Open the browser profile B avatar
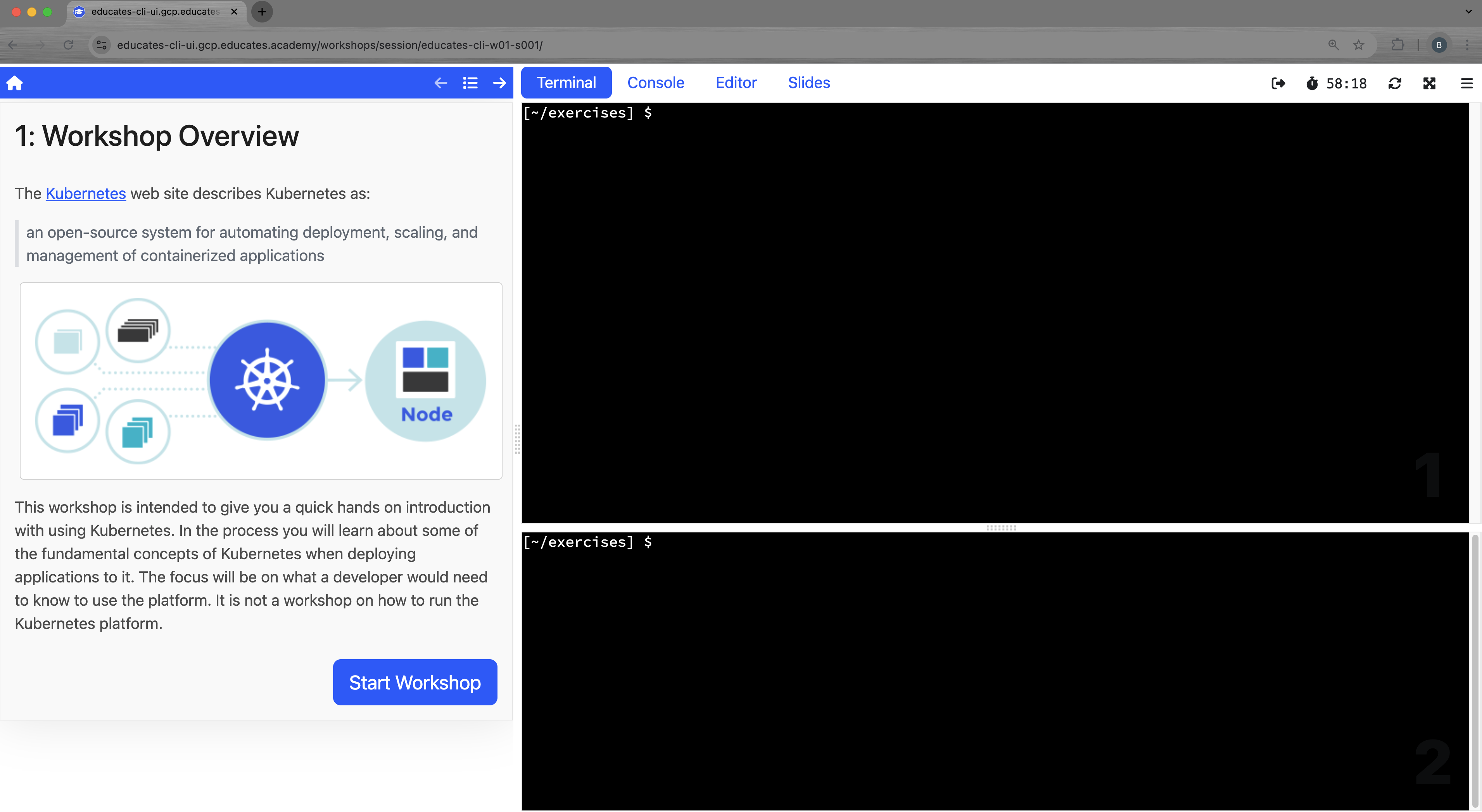 (x=1439, y=45)
